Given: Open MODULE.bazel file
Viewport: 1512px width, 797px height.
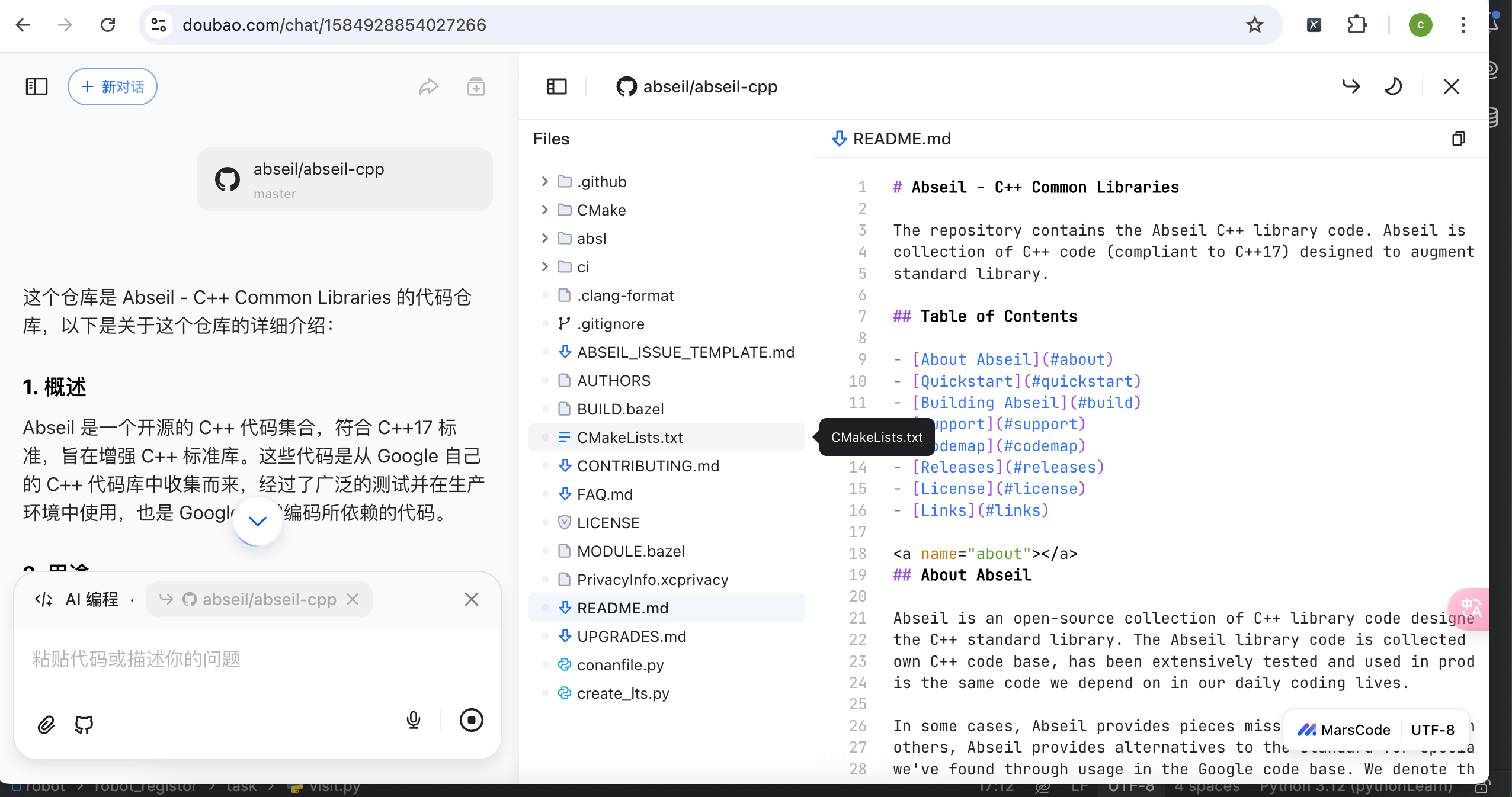Looking at the screenshot, I should pos(667,551).
